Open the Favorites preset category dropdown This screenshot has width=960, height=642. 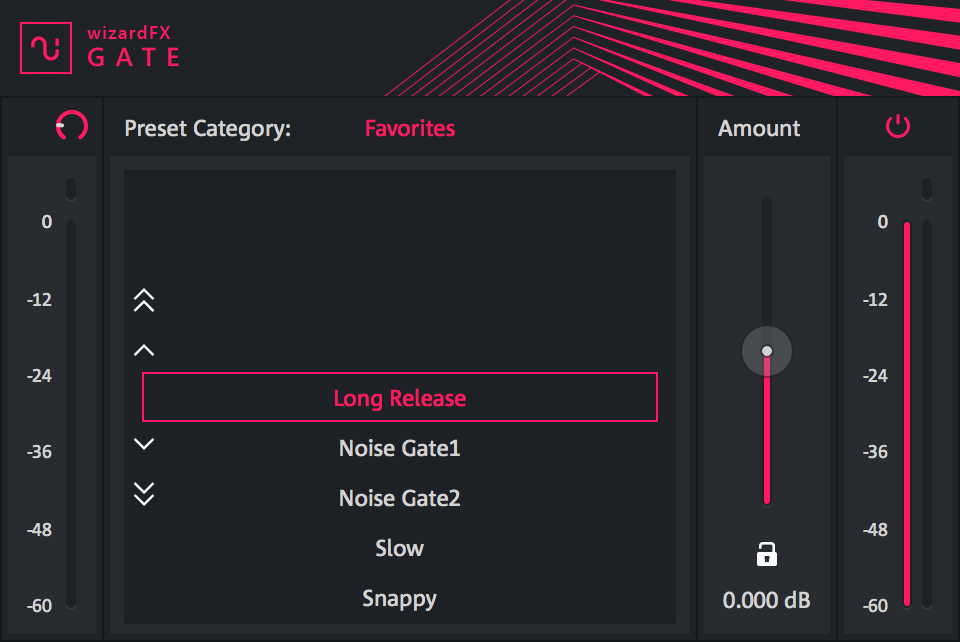pyautogui.click(x=409, y=128)
